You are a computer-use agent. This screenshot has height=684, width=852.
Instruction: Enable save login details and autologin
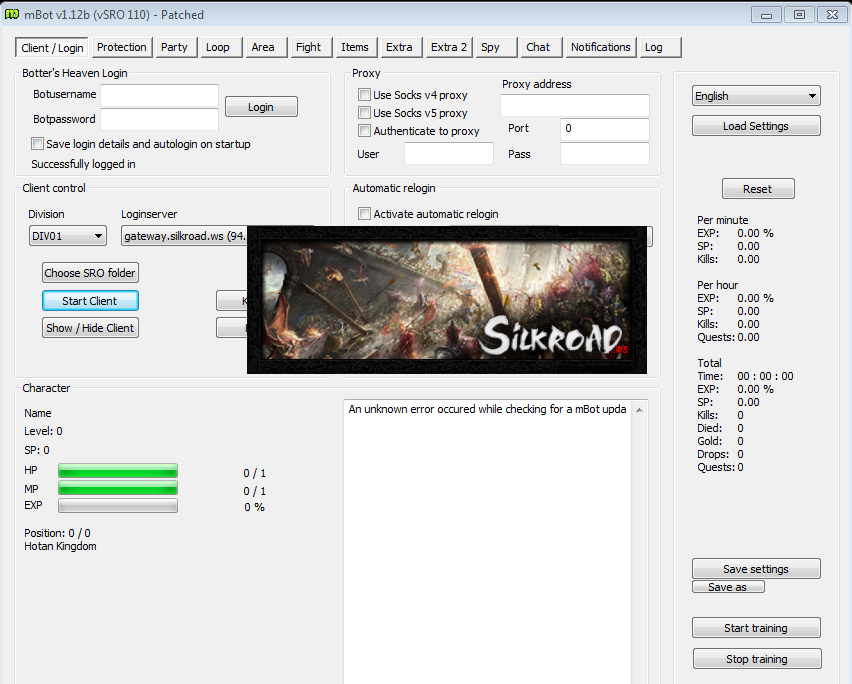coord(37,144)
